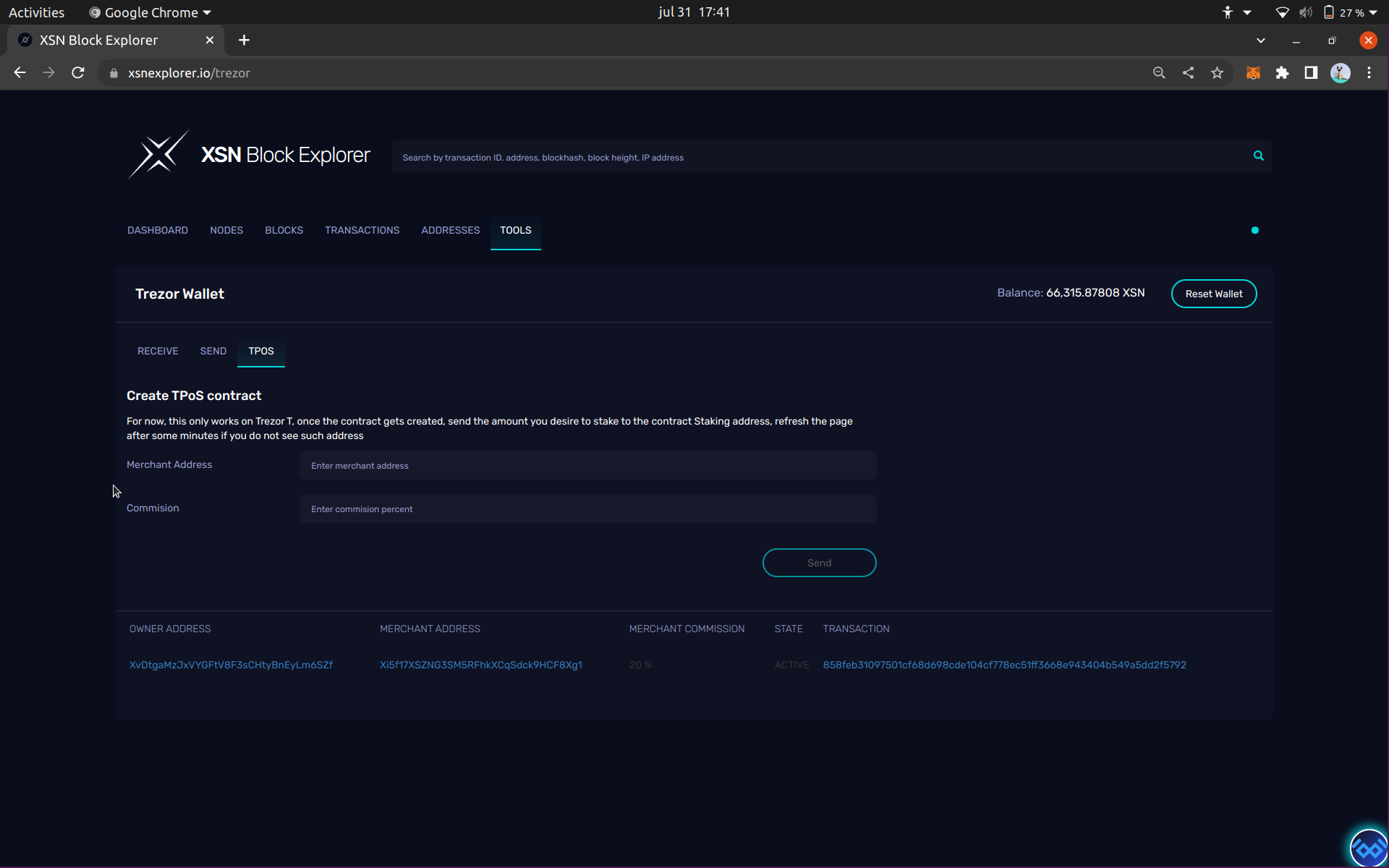Click the floating blue widget icon at corner
The image size is (1389, 868).
[1369, 848]
